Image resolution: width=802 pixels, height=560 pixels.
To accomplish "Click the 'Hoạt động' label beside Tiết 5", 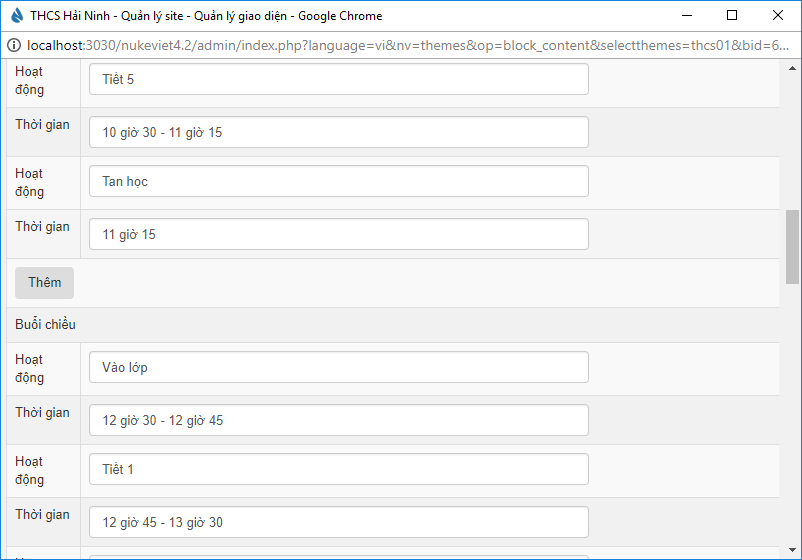I will [30, 80].
